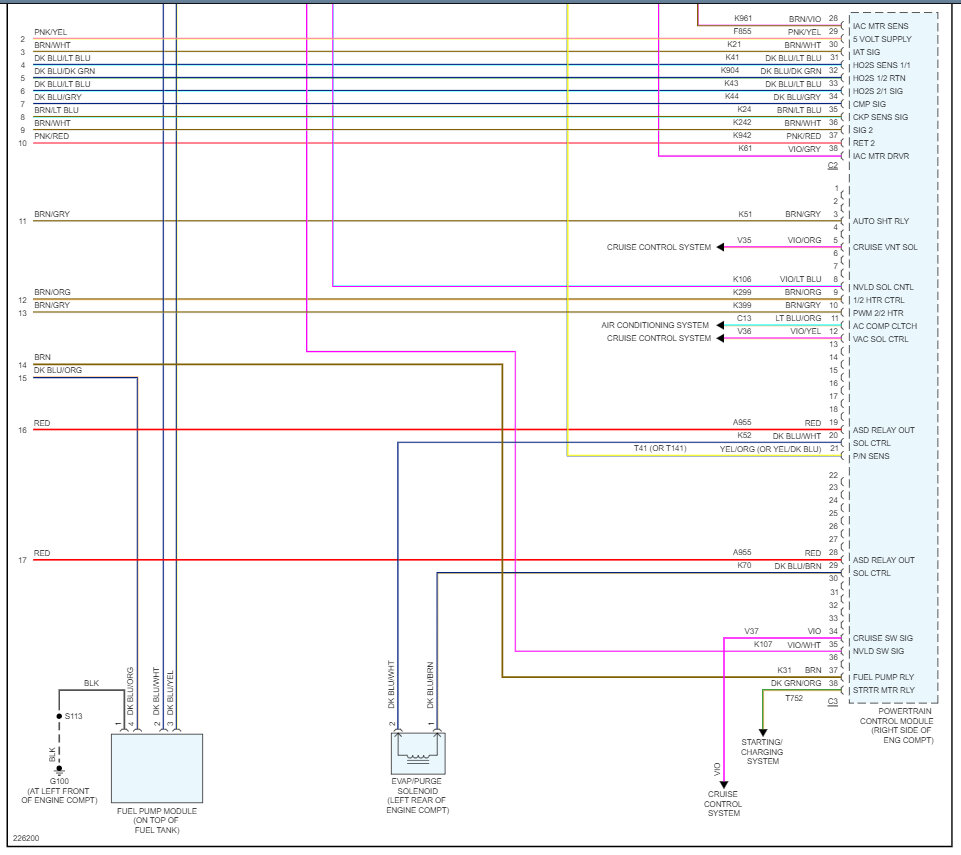Click the arrow above bottom Cruise Control System
961x855 pixels.
(724, 785)
